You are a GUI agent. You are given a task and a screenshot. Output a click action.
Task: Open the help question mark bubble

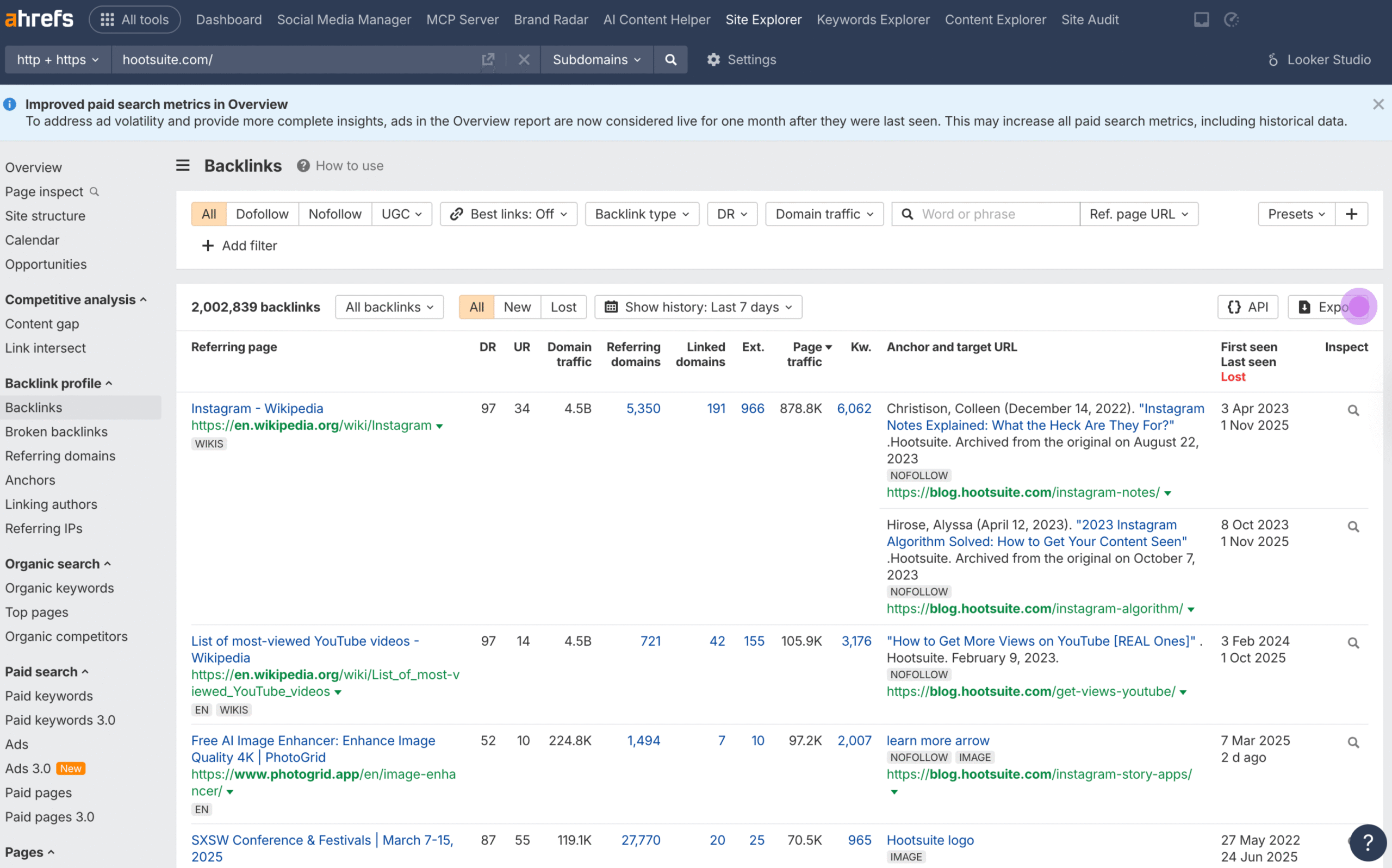coord(1368,842)
